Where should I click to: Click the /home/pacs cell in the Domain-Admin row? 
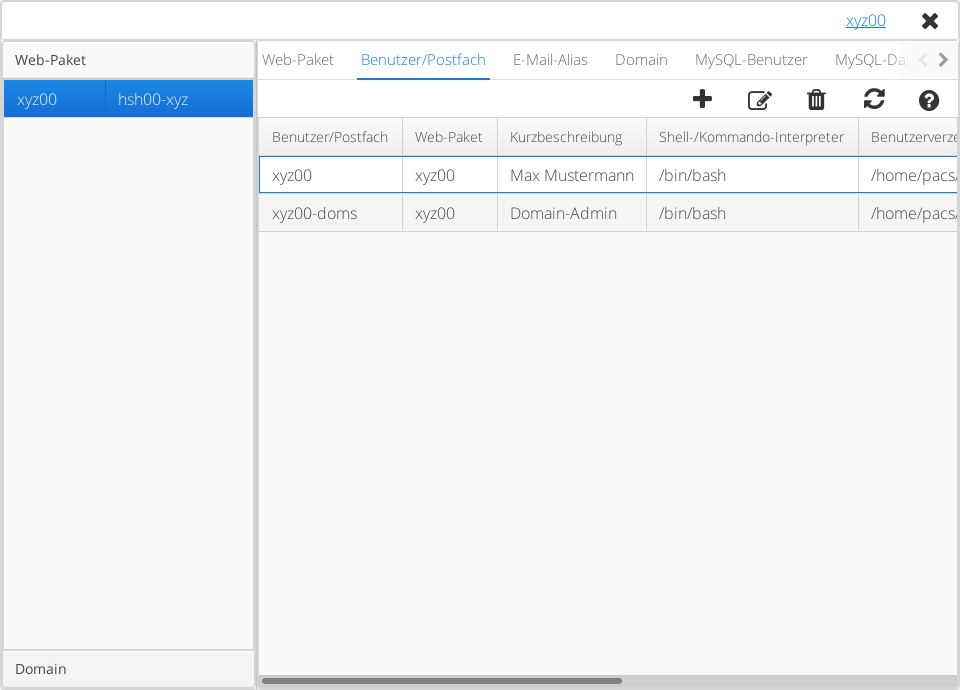click(908, 213)
